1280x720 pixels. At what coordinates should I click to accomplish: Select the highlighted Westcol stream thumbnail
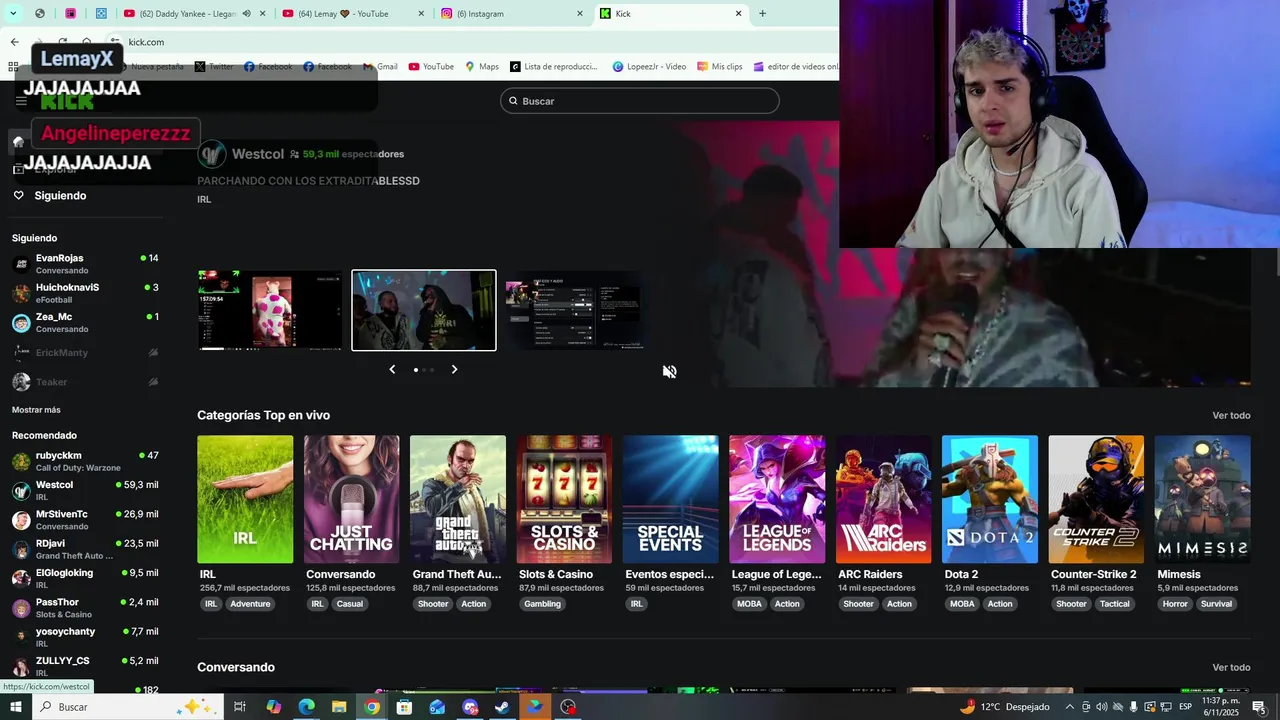[424, 310]
